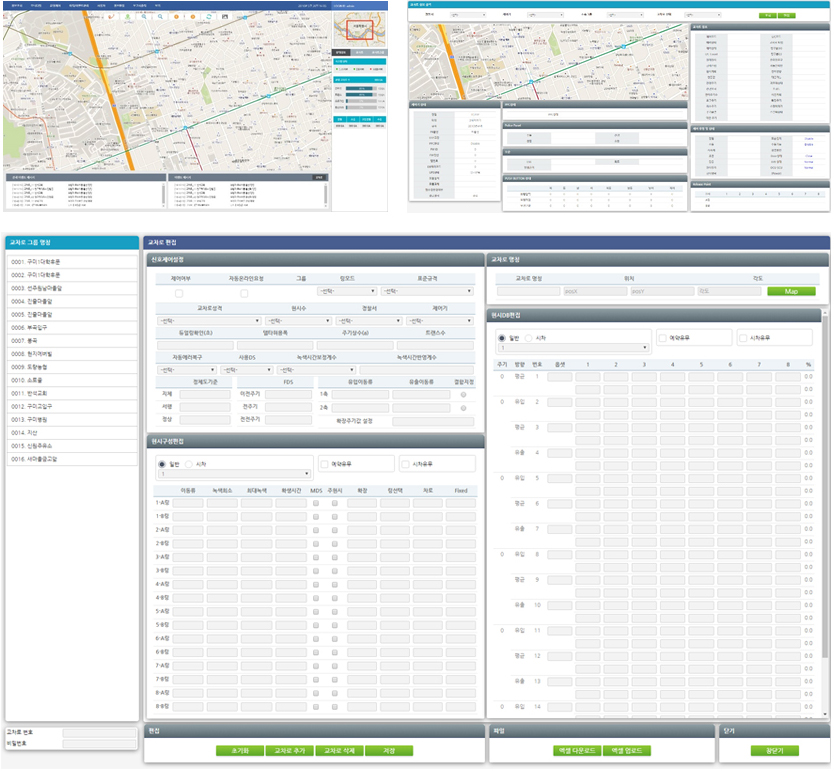Select group item 0014 in the list
Viewport: 834px width, 771px height.
[x=72, y=433]
